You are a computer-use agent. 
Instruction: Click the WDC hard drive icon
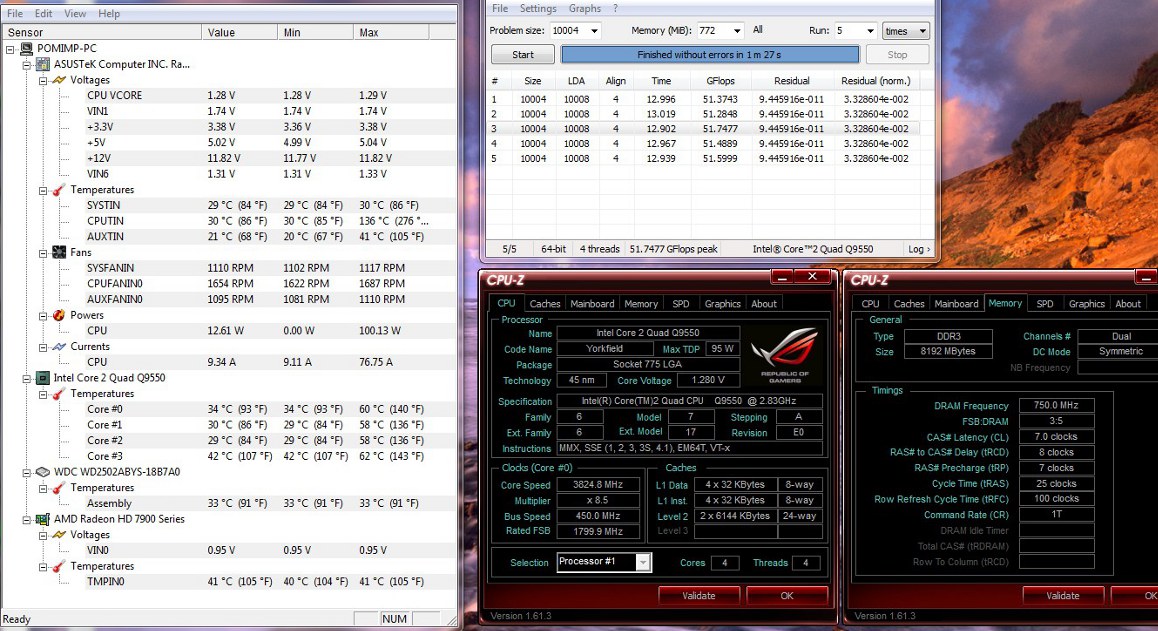[x=44, y=472]
